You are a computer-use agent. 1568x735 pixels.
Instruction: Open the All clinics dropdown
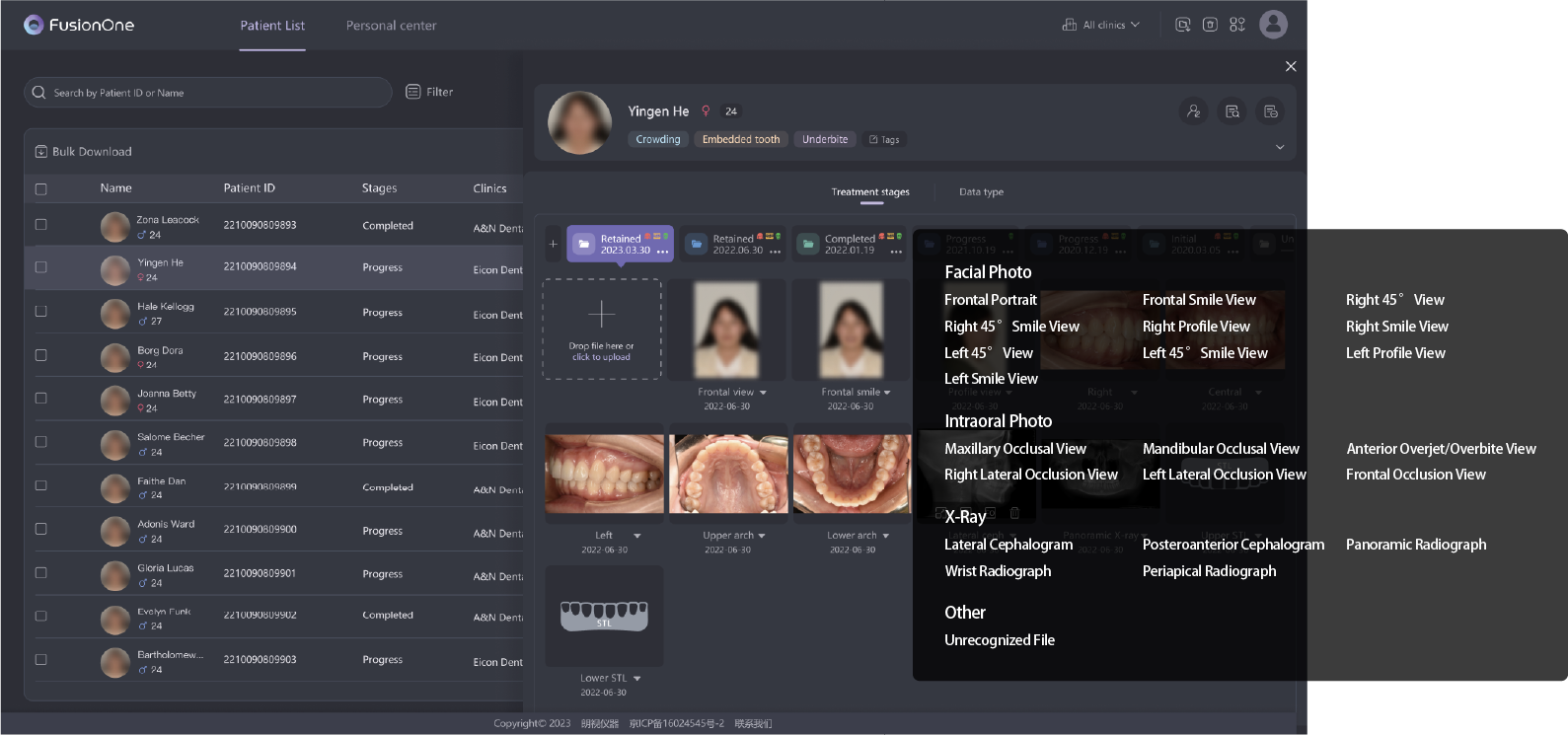1101,25
